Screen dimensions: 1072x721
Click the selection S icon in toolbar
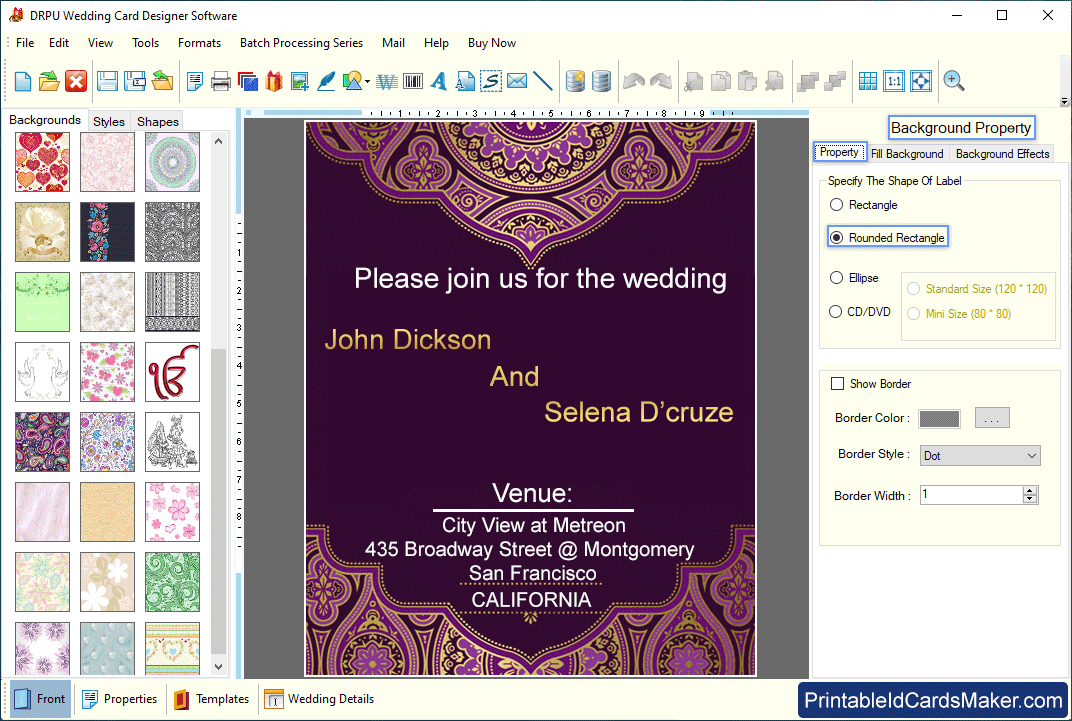(x=491, y=81)
